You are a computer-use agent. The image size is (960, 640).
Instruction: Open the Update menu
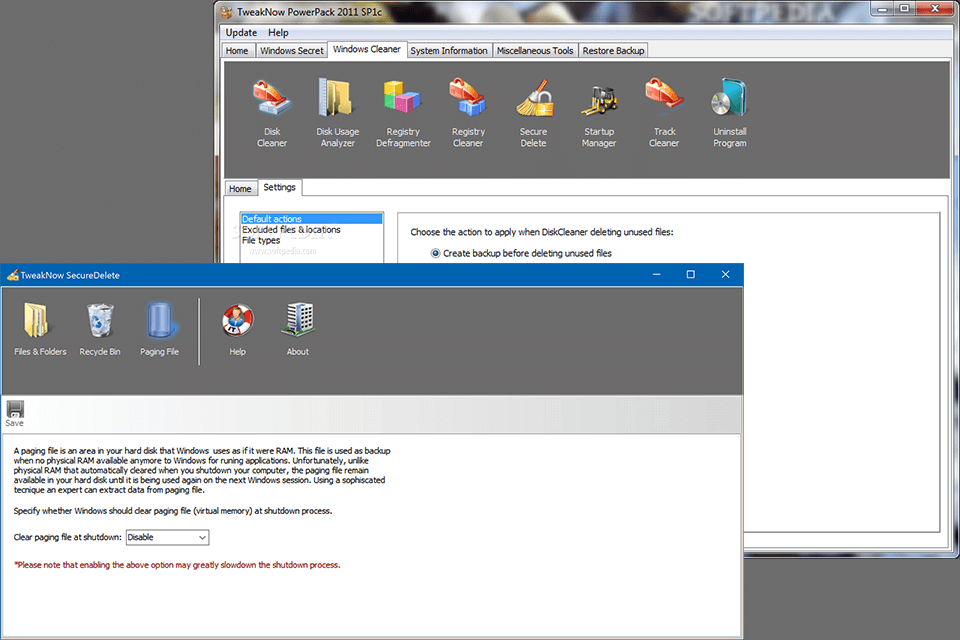pyautogui.click(x=241, y=32)
